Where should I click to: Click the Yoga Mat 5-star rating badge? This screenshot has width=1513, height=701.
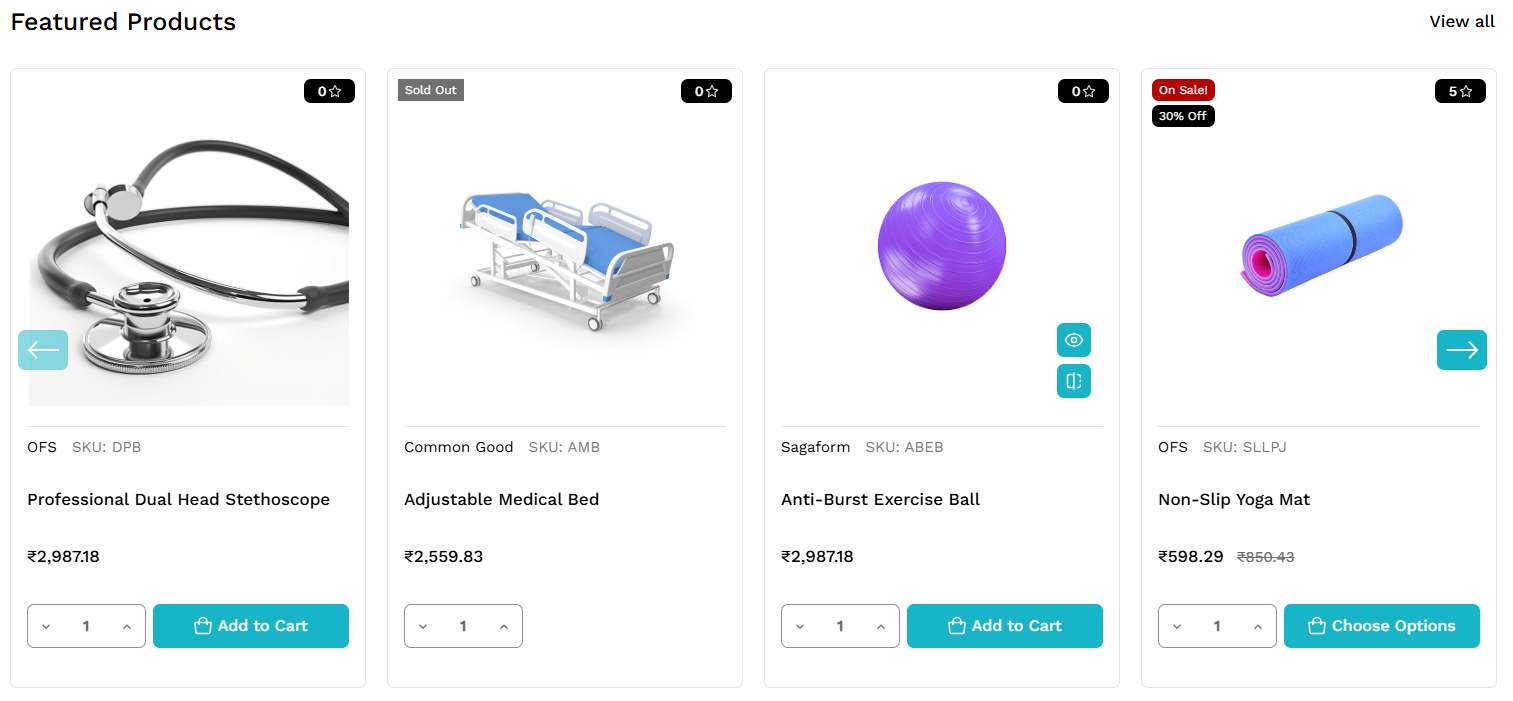(1460, 91)
